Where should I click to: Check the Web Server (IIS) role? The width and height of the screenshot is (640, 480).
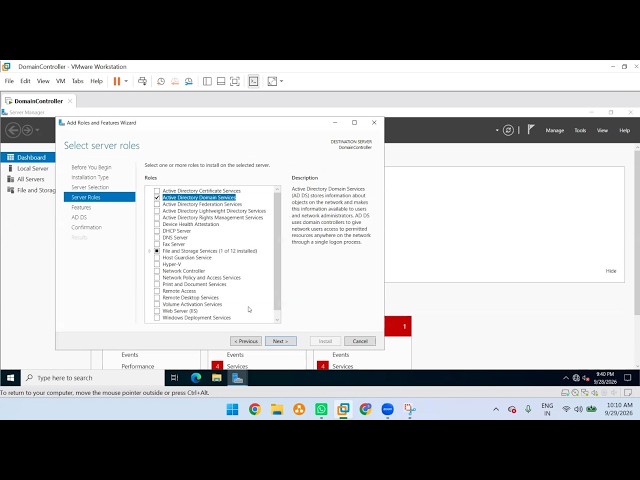157,311
